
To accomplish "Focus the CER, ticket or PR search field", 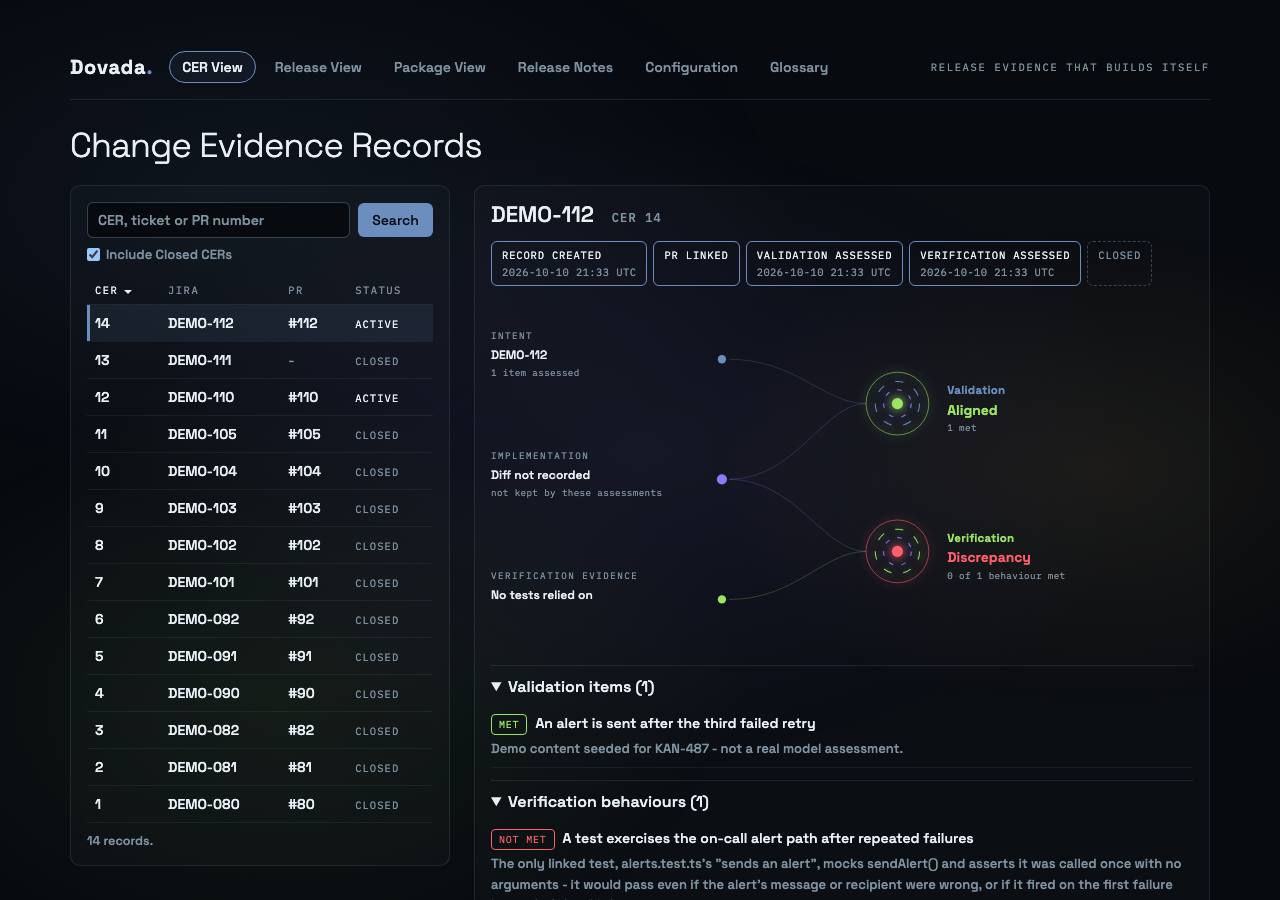I will click(x=218, y=220).
